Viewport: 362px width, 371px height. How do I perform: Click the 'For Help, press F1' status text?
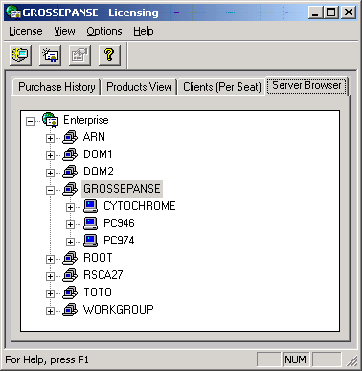[x=47, y=360]
